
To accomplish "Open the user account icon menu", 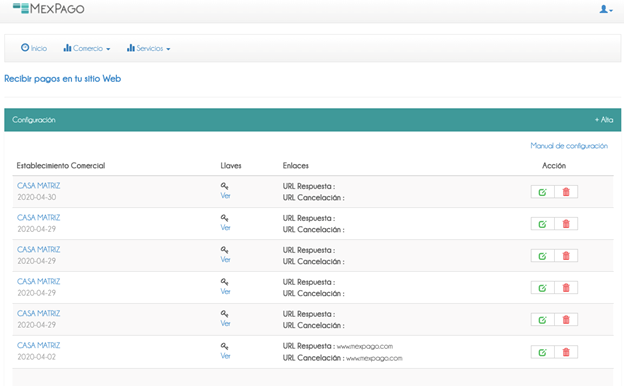I will click(606, 9).
